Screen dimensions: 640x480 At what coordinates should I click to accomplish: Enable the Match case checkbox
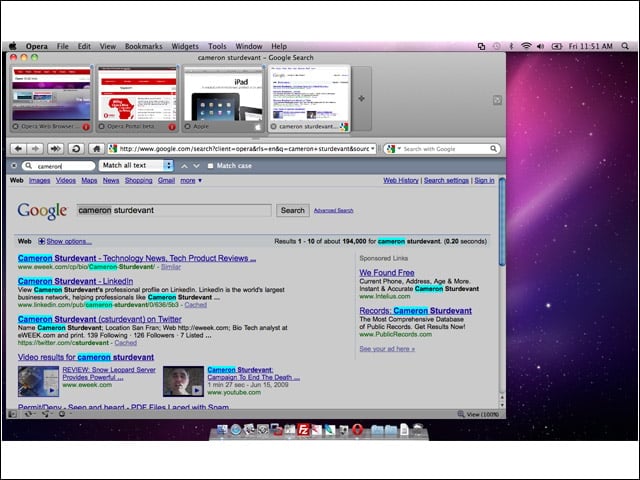[210, 166]
